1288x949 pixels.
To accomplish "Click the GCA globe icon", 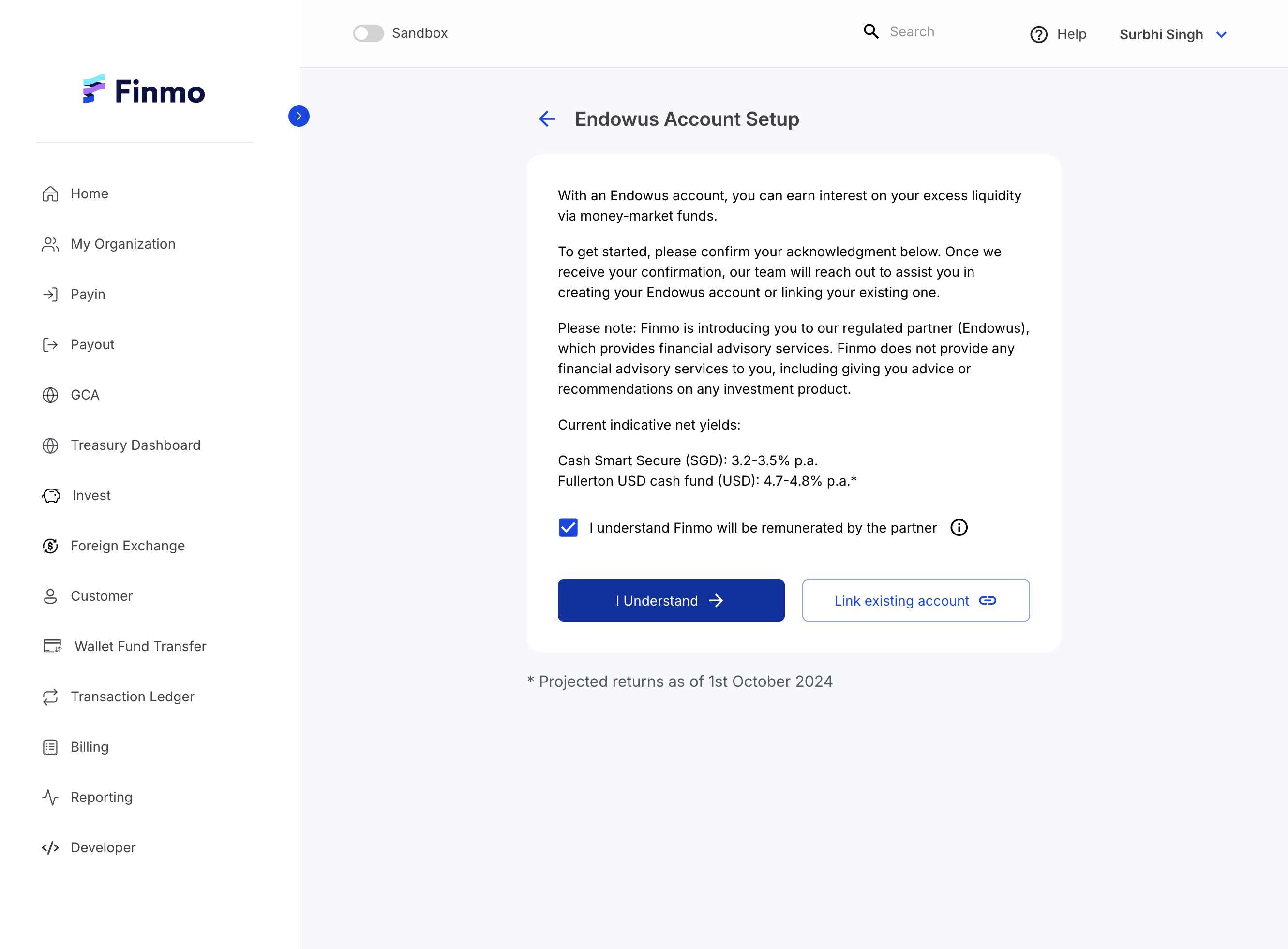I will [x=50, y=395].
